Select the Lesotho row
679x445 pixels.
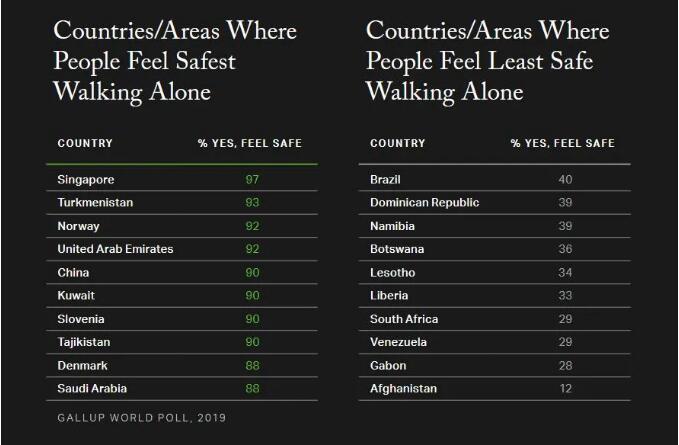click(392, 273)
